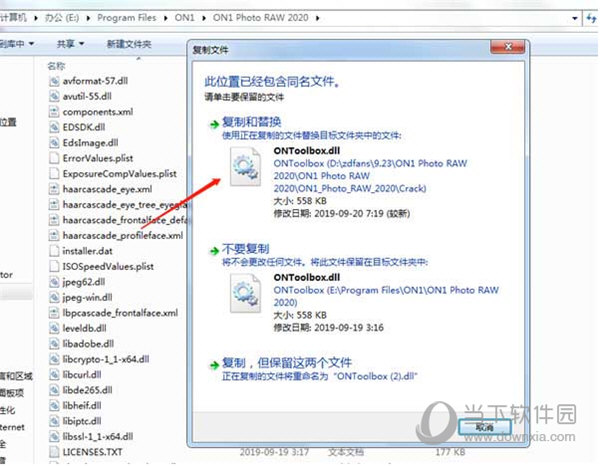Screen dimensions: 600x466
Task: Click the EdsImage.dll file icon
Action: (54, 143)
